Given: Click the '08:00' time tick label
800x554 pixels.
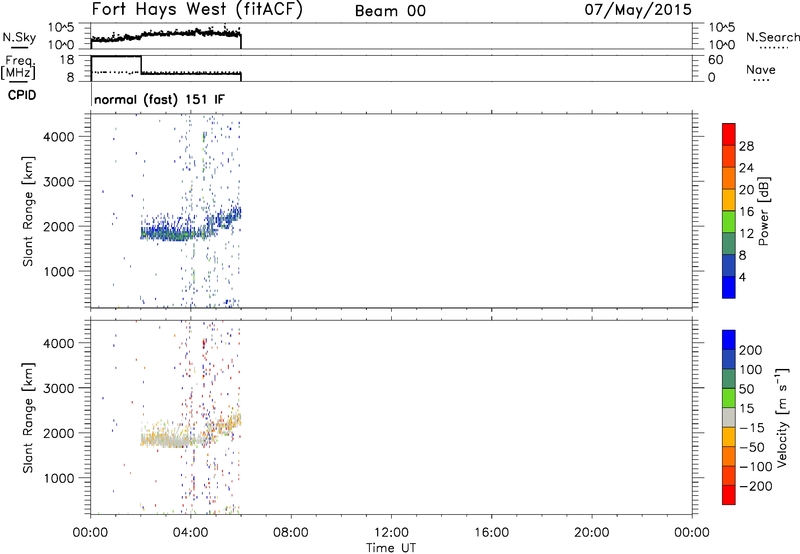Looking at the screenshot, I should (x=291, y=533).
